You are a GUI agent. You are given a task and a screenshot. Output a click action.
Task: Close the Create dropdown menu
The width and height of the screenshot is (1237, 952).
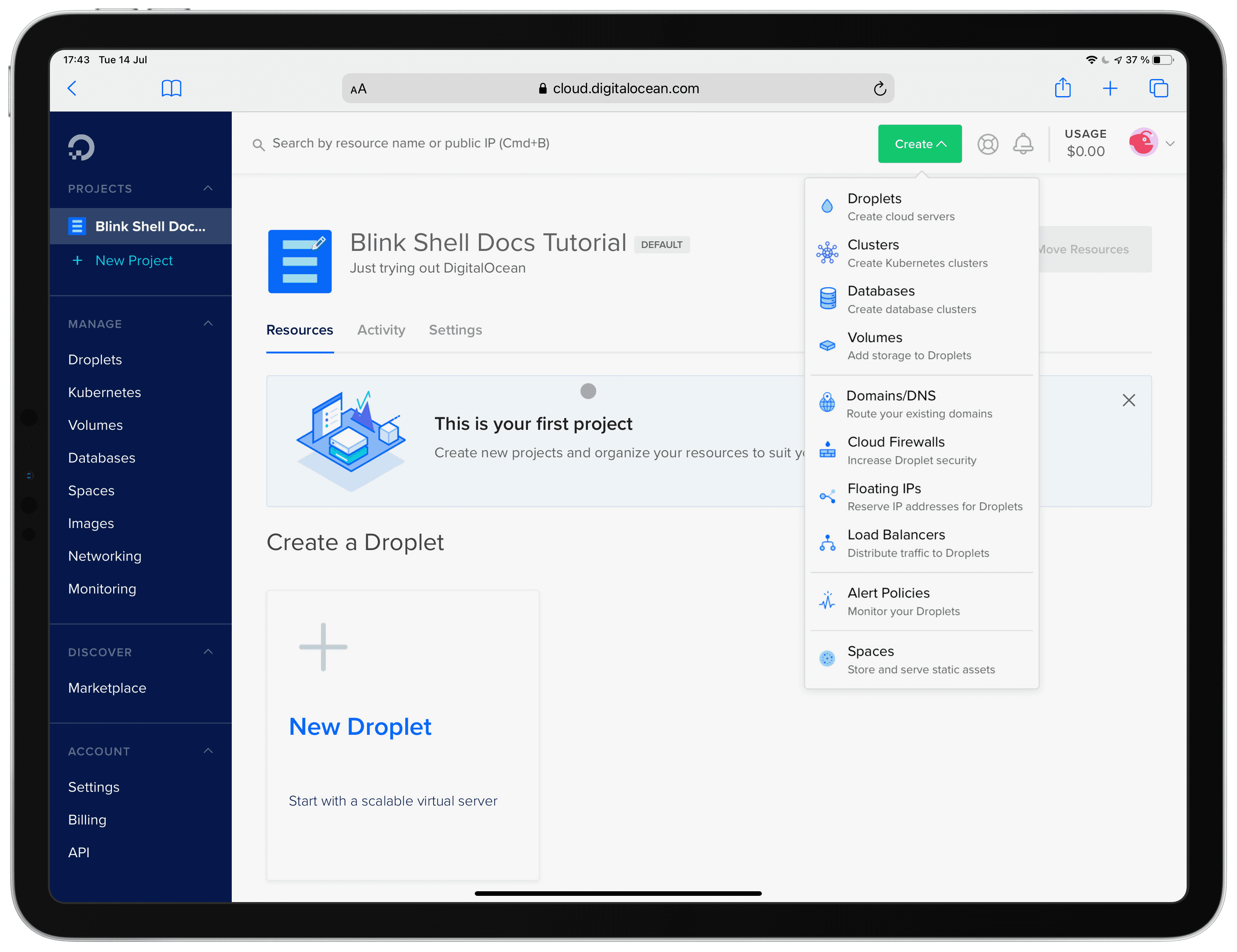[x=919, y=144]
